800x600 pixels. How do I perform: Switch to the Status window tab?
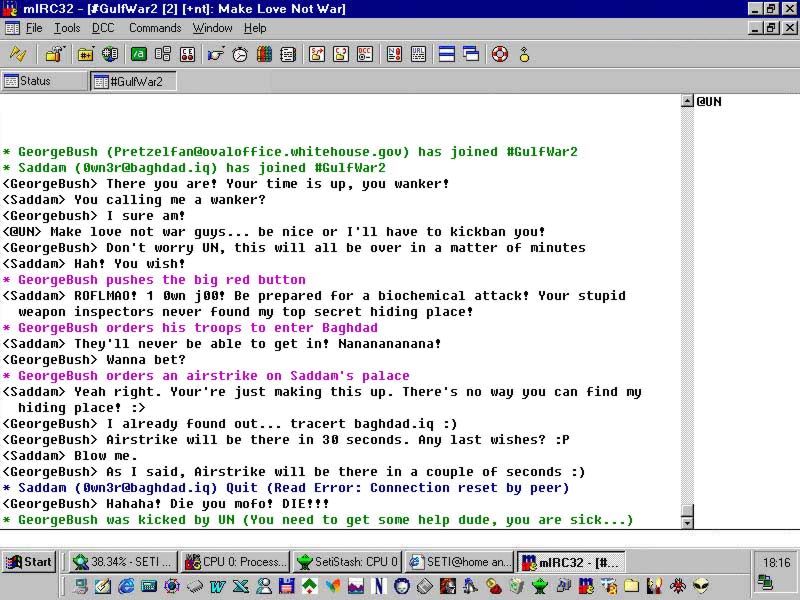point(44,81)
